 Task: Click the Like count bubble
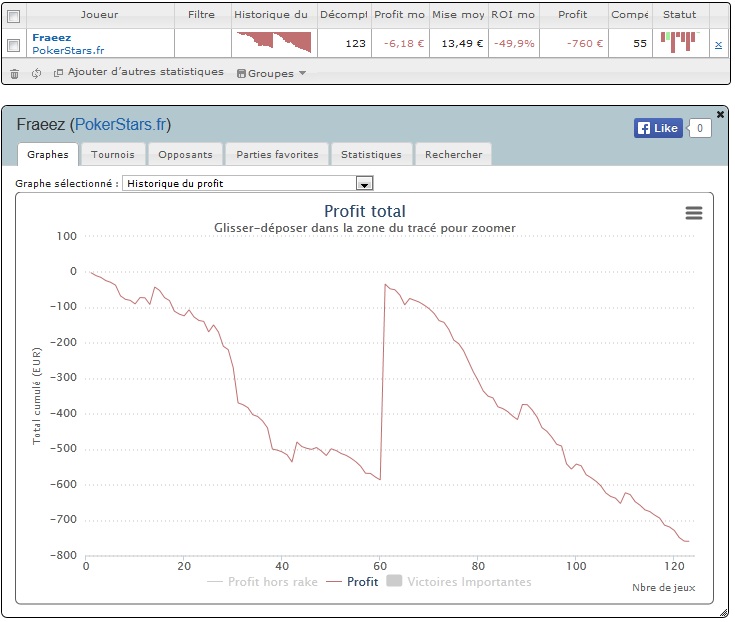(x=700, y=128)
